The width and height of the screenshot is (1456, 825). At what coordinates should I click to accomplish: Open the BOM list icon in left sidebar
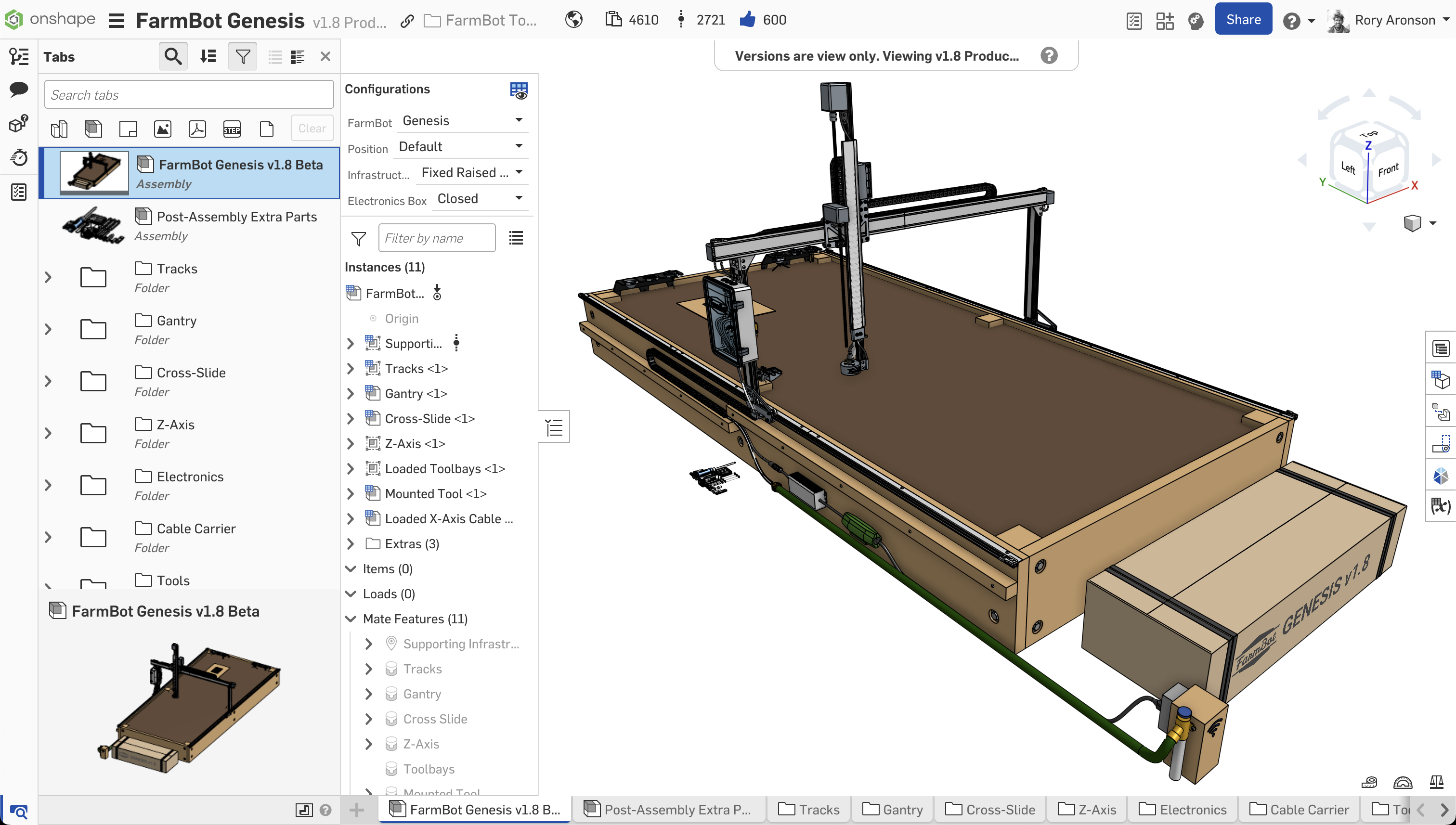[19, 192]
